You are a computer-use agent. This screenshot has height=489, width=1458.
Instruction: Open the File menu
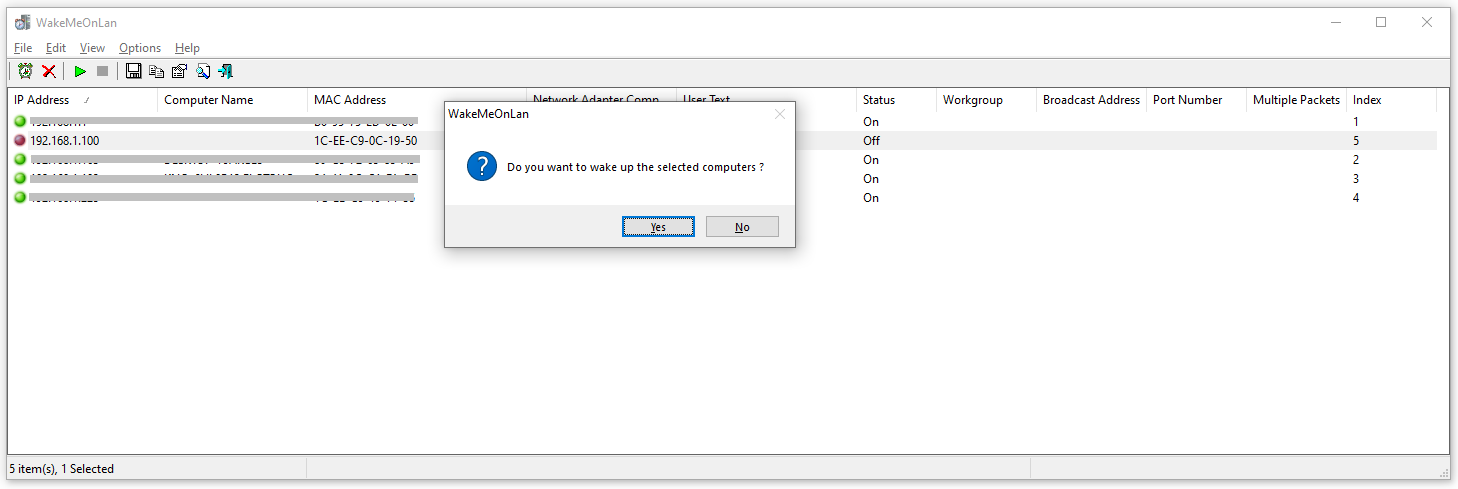[x=23, y=47]
